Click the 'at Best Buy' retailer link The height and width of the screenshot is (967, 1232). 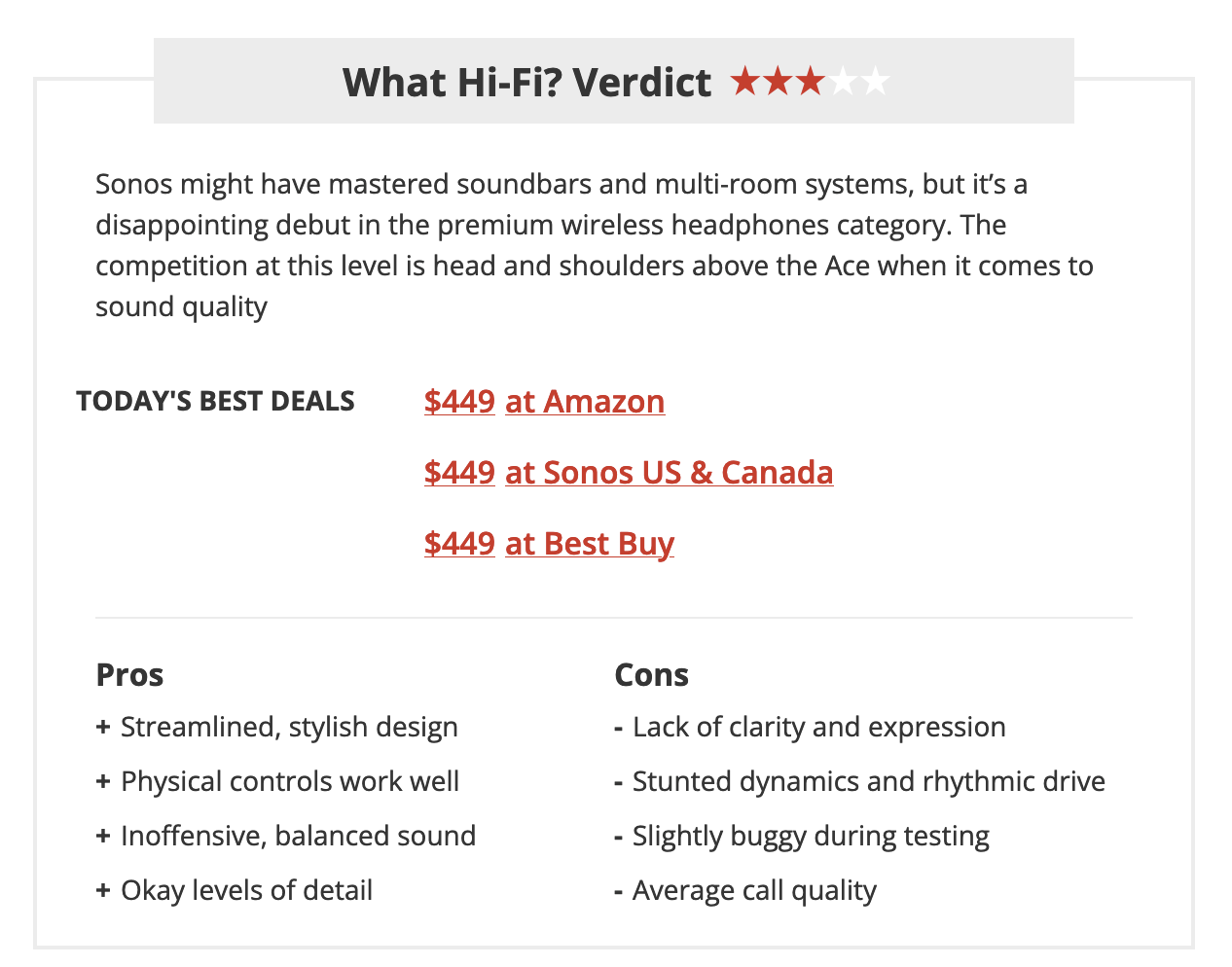[590, 543]
